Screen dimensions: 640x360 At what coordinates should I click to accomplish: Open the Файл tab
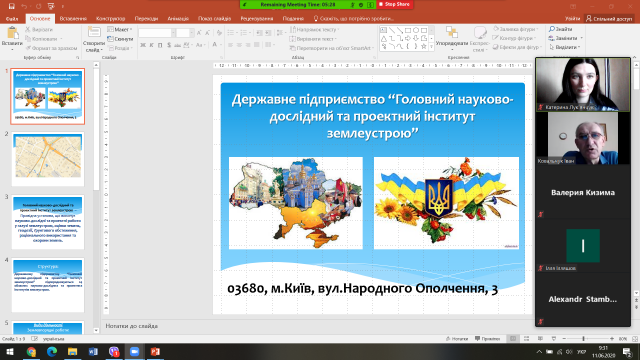pyautogui.click(x=12, y=19)
